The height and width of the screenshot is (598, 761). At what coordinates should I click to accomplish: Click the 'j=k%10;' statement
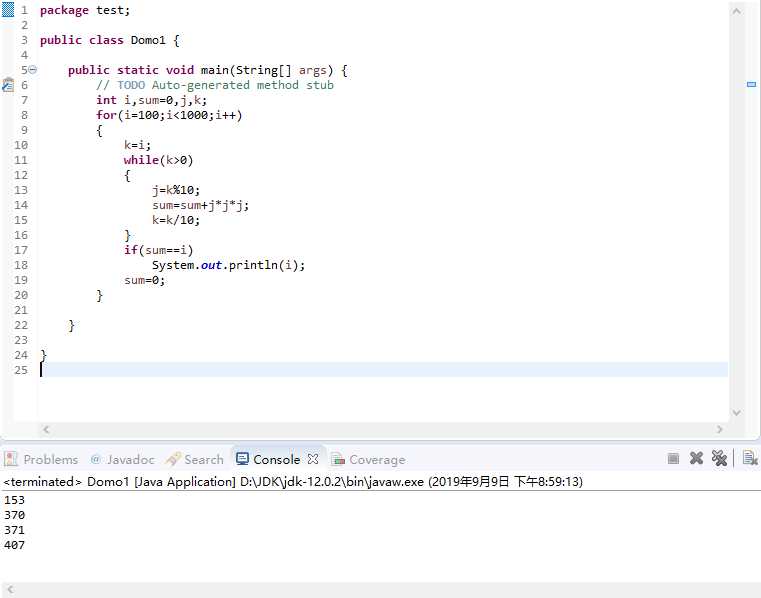click(176, 190)
